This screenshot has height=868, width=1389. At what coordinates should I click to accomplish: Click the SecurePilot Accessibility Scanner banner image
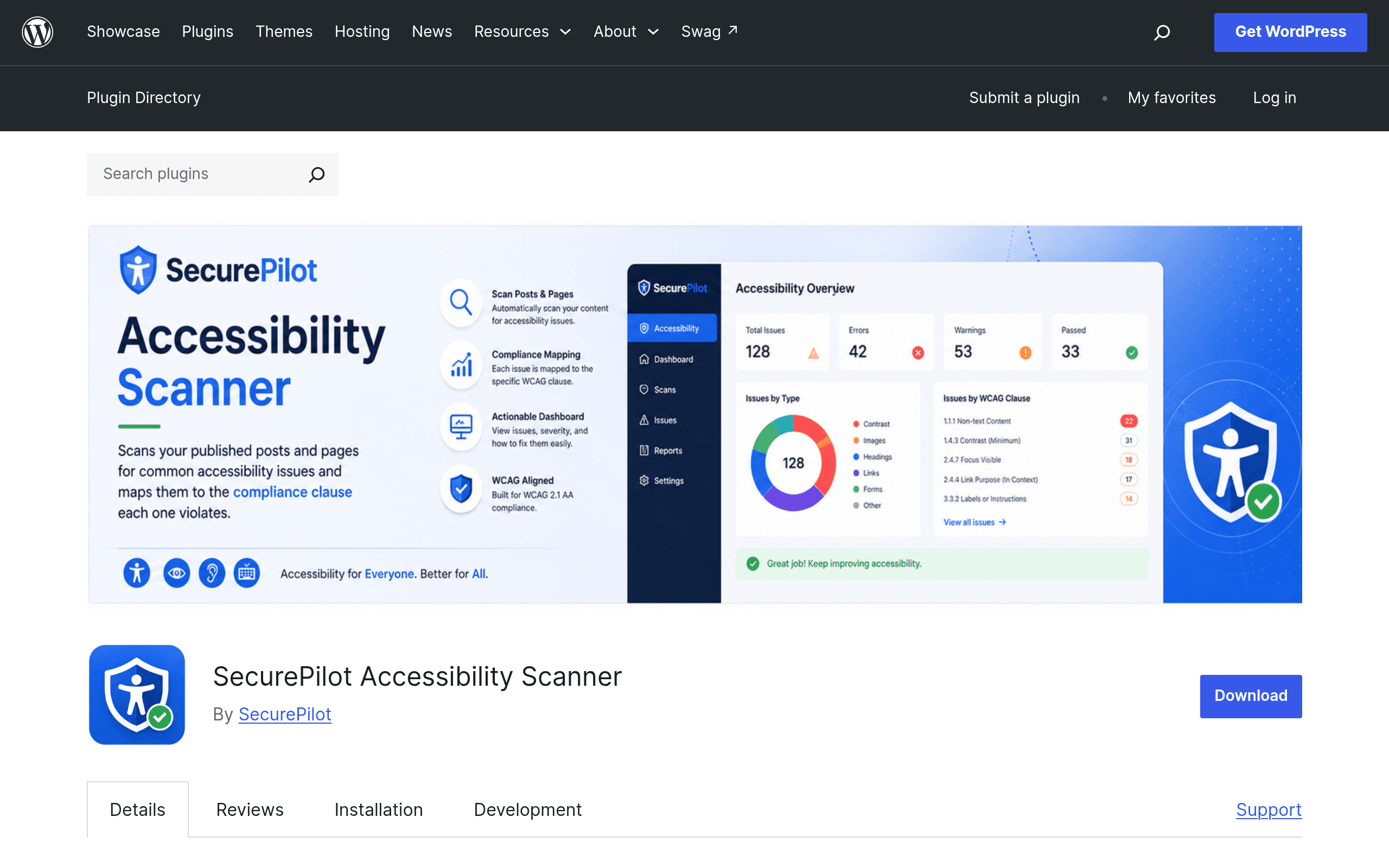[x=694, y=414]
